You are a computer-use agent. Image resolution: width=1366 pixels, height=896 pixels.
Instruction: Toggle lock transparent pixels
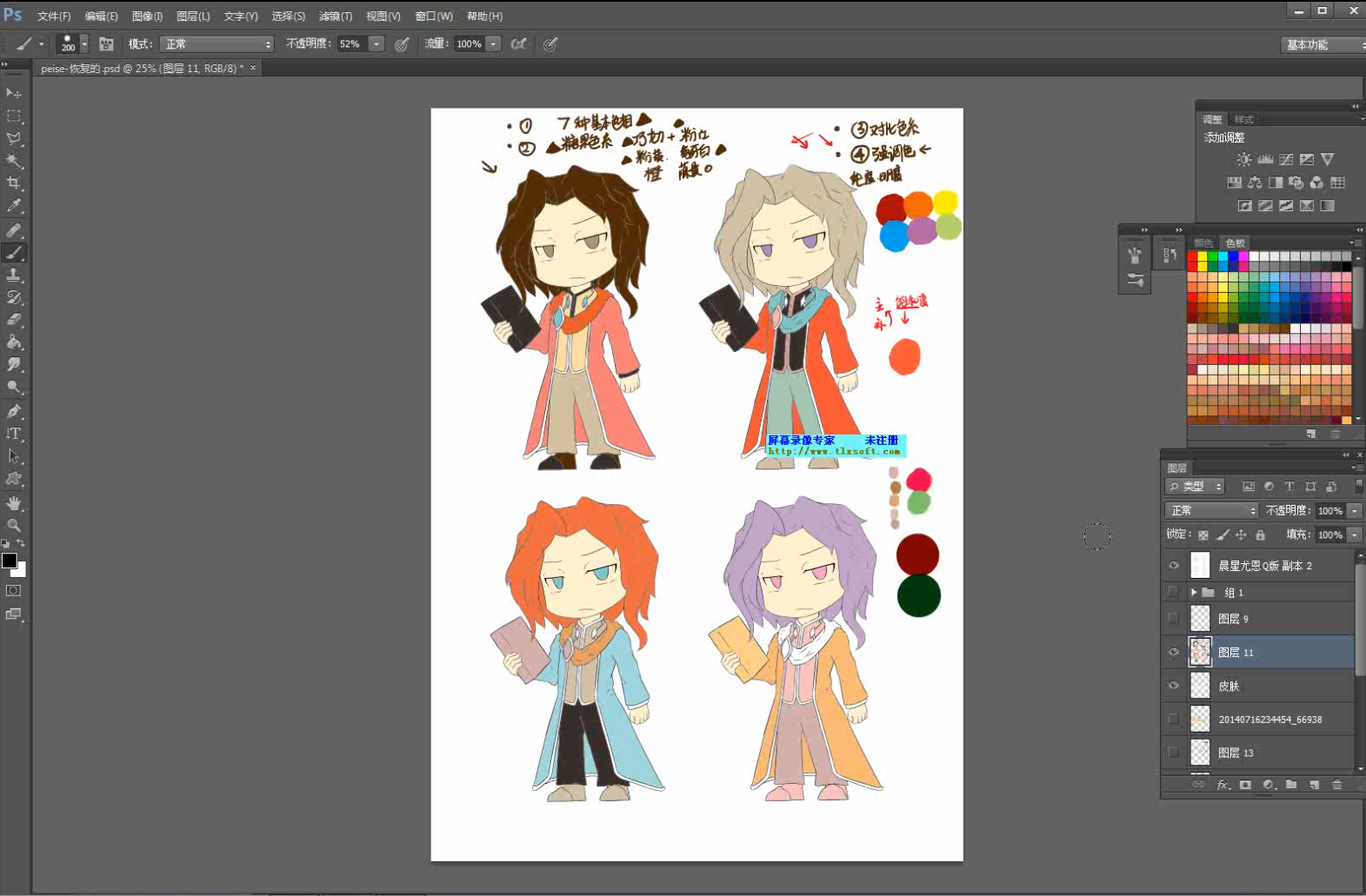[x=1203, y=535]
